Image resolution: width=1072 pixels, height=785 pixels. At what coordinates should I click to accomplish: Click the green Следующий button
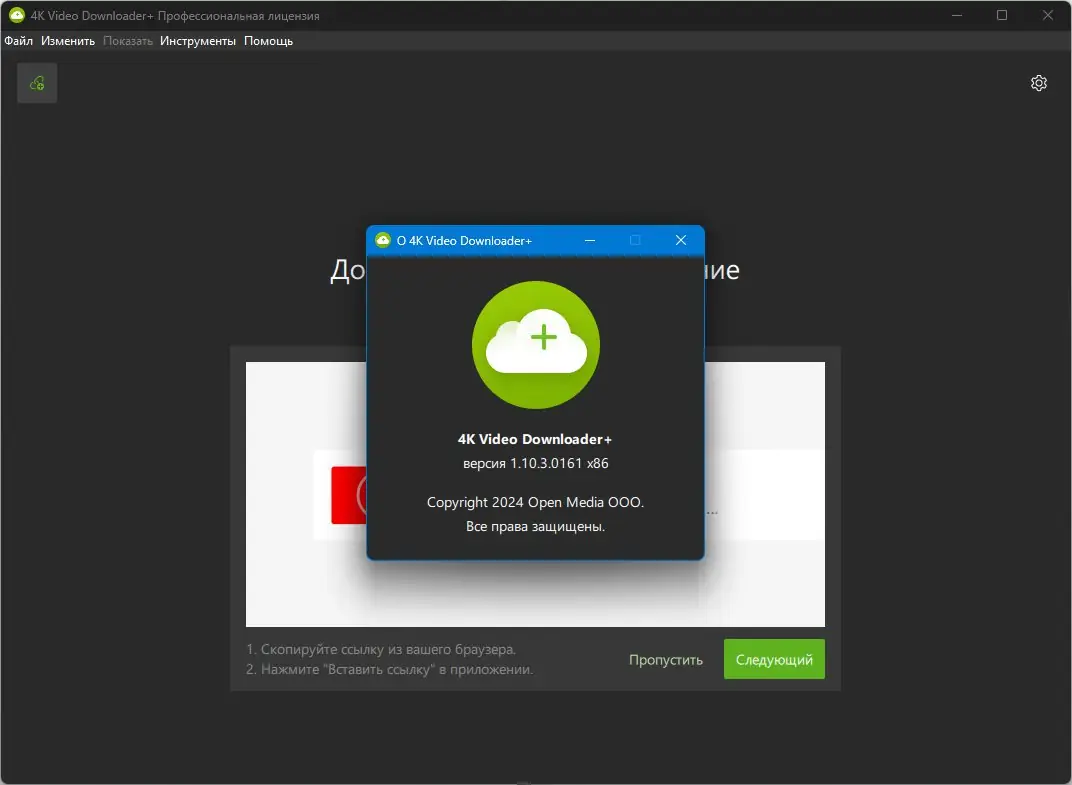pyautogui.click(x=774, y=659)
